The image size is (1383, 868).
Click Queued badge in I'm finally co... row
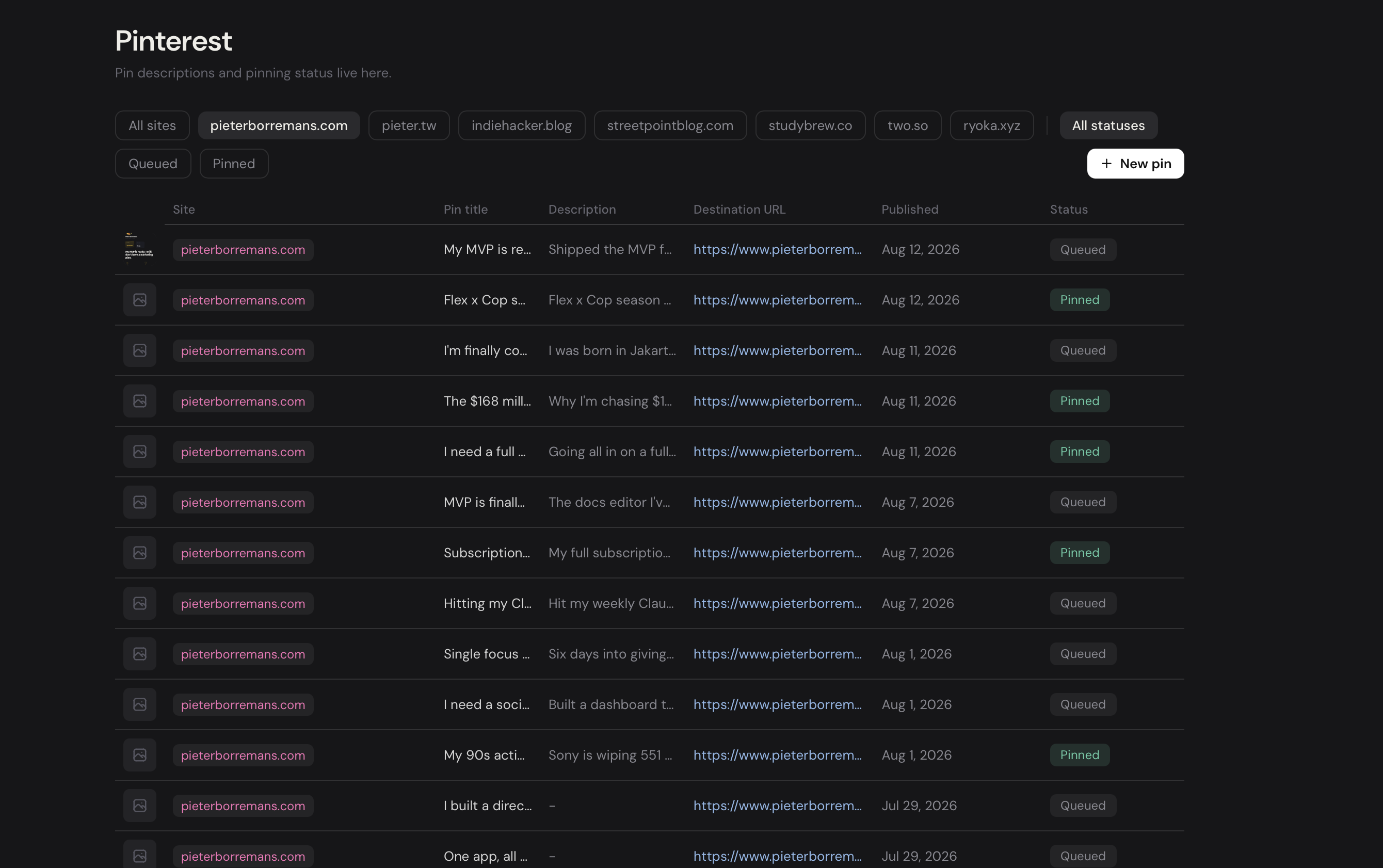click(1083, 350)
